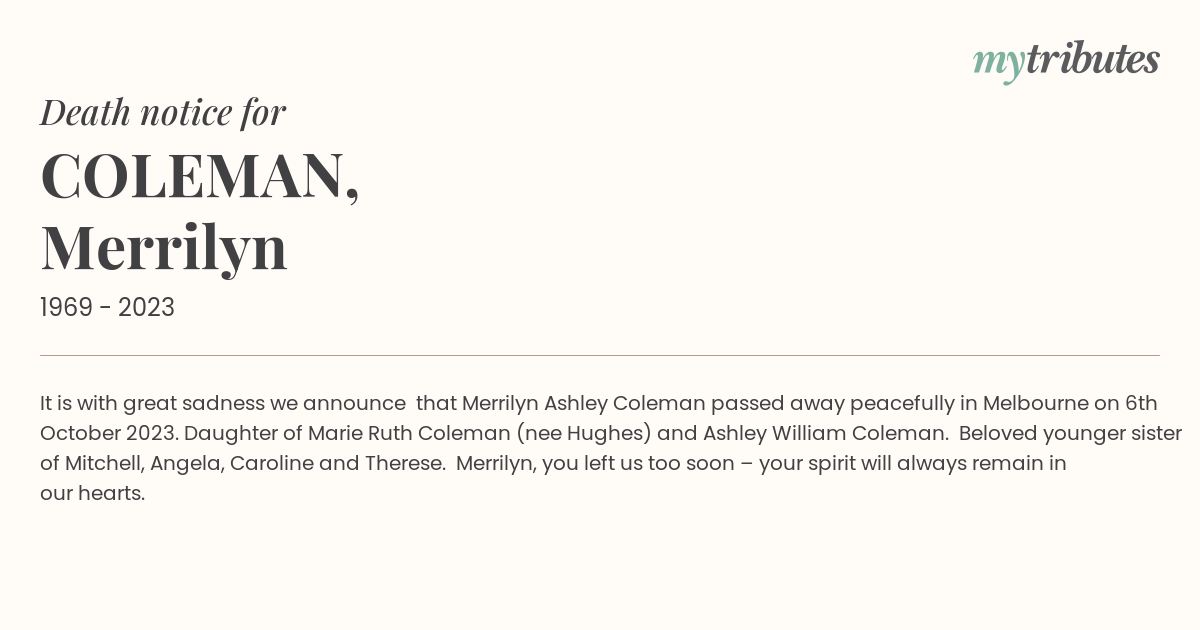Click the Merrilyn first name heading

(x=164, y=248)
